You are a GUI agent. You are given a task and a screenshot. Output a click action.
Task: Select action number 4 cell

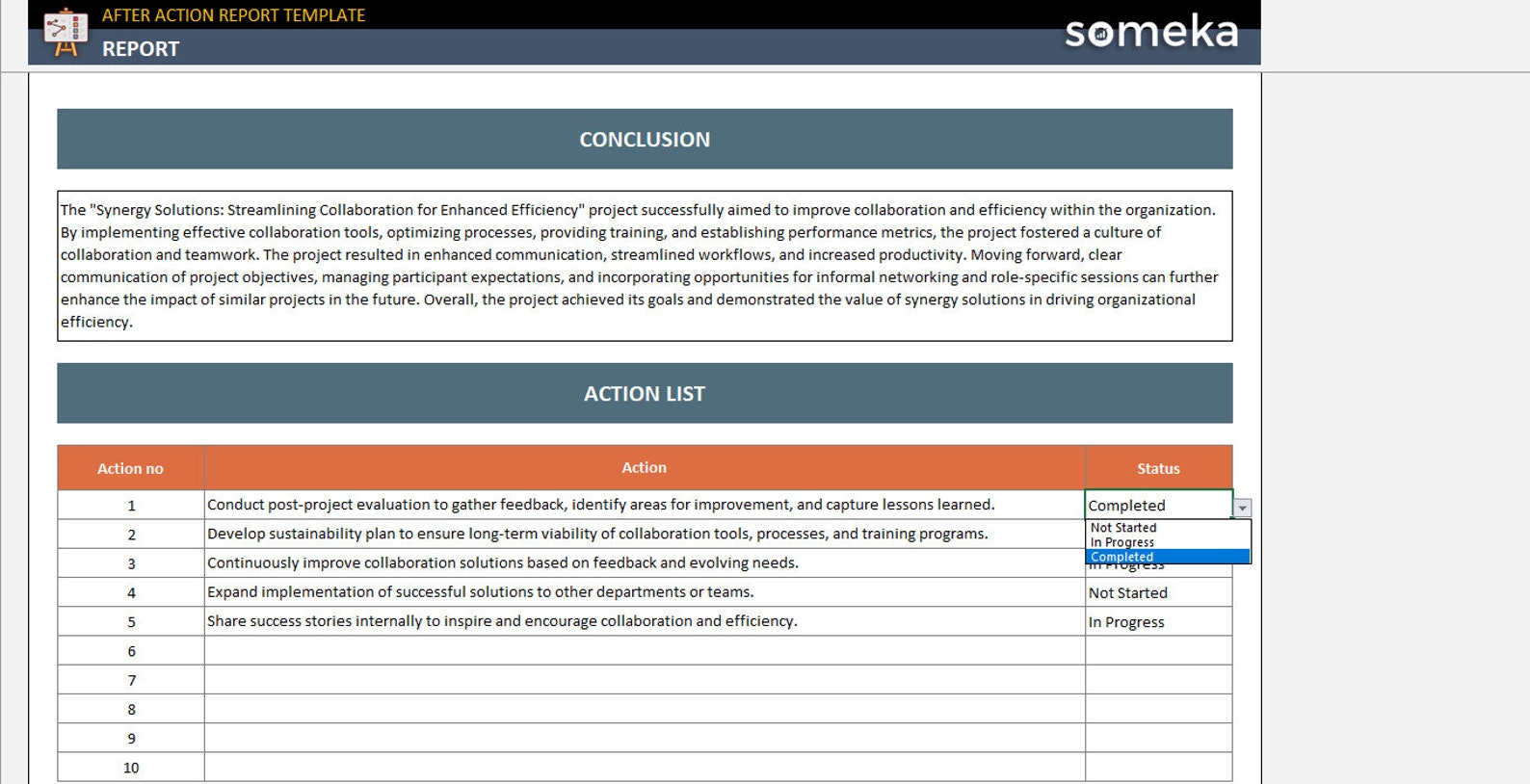[131, 592]
